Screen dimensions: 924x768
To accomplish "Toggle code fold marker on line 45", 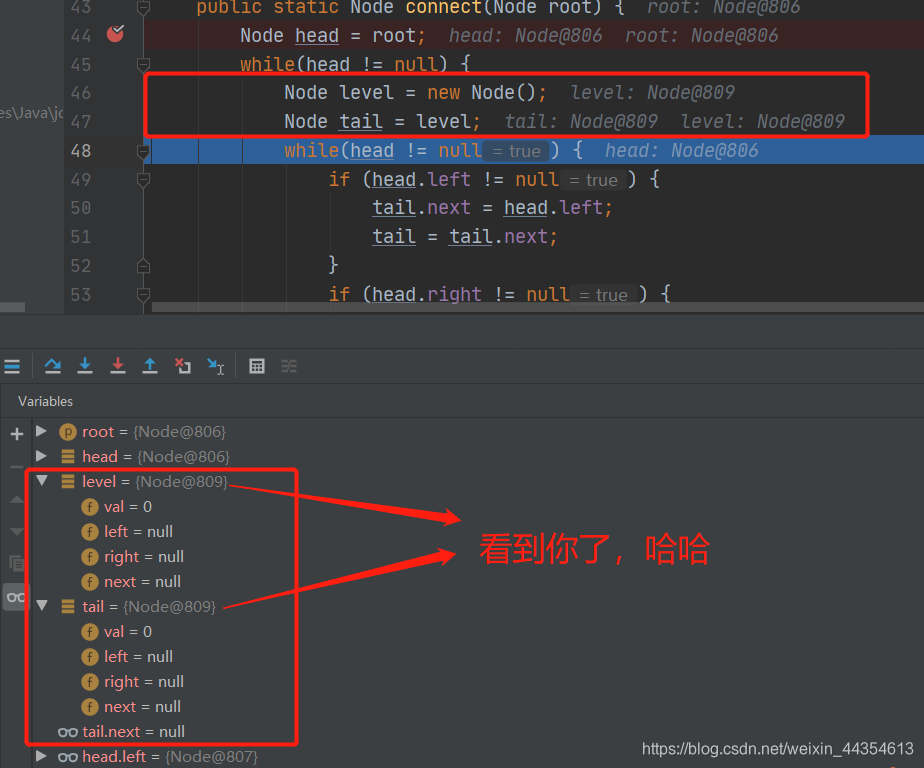I will tap(143, 64).
